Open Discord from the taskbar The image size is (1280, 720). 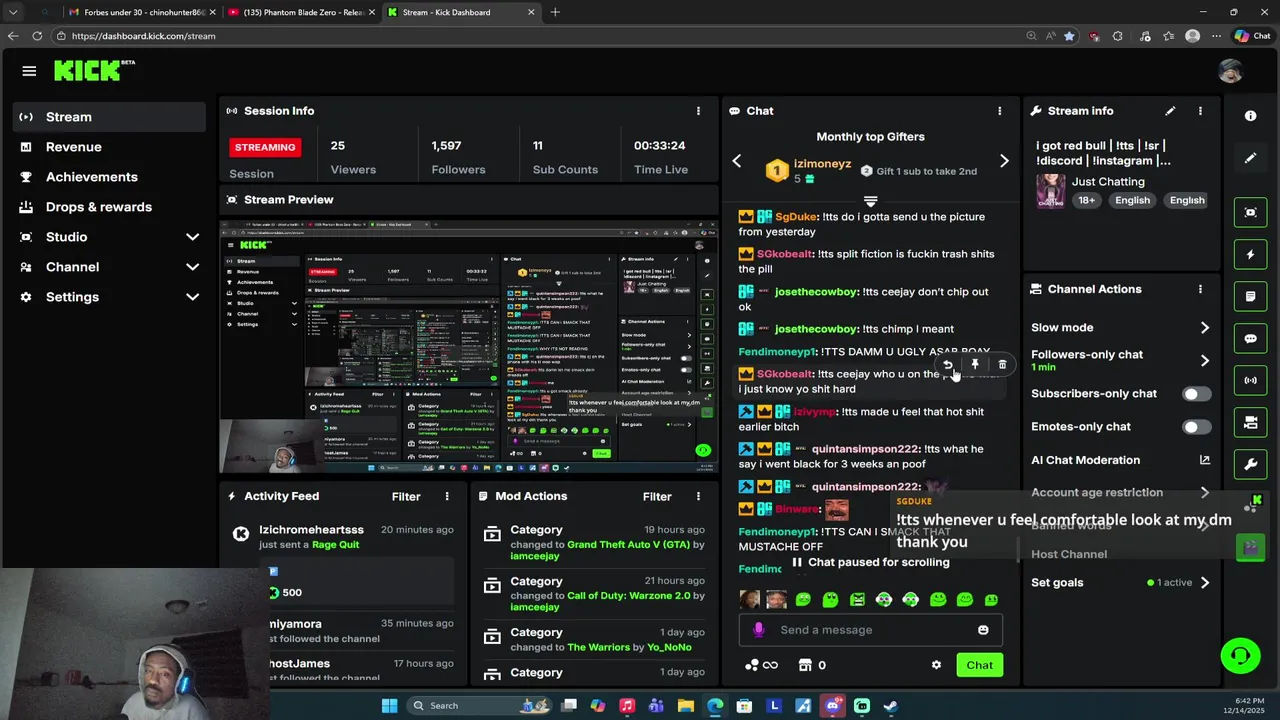[832, 706]
